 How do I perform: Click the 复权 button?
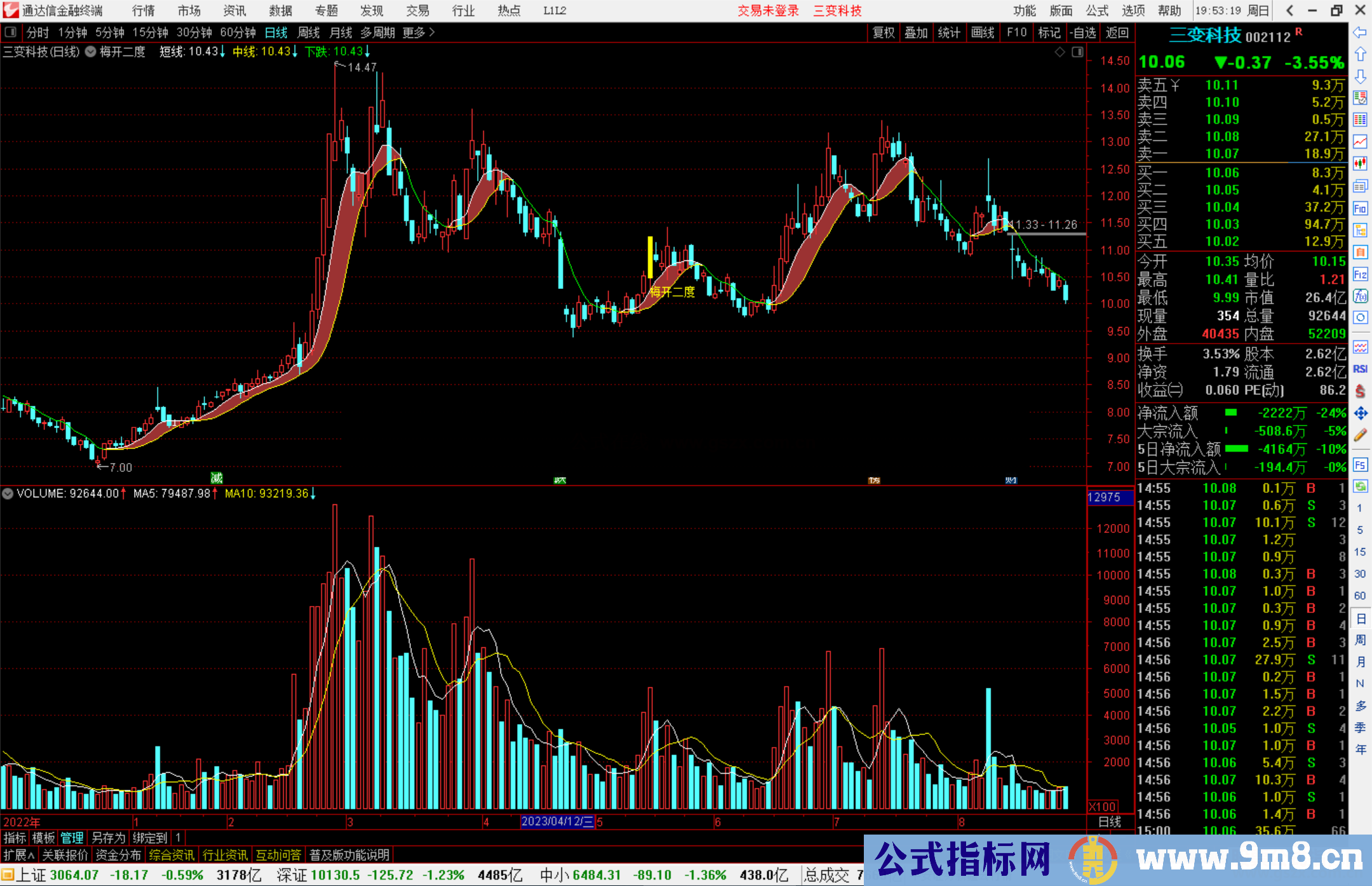click(x=884, y=32)
